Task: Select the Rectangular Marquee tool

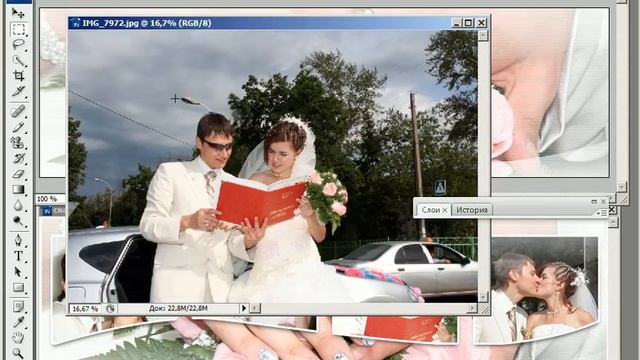Action: point(18,29)
